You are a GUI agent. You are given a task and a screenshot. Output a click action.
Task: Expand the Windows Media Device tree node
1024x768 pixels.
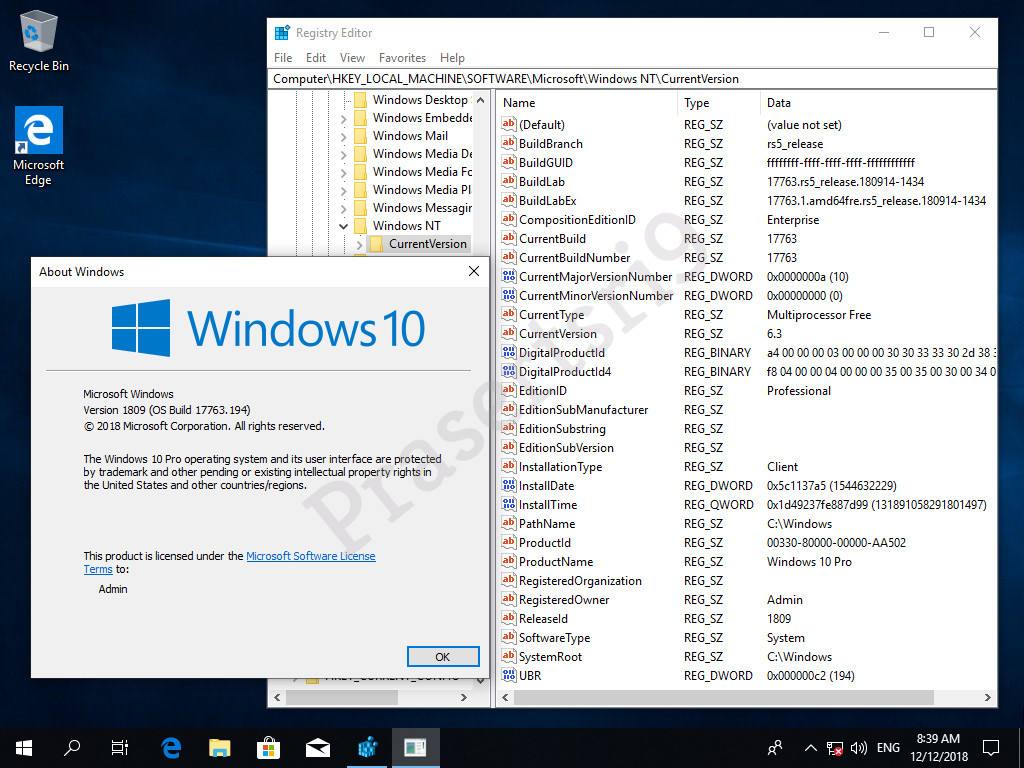click(x=344, y=155)
